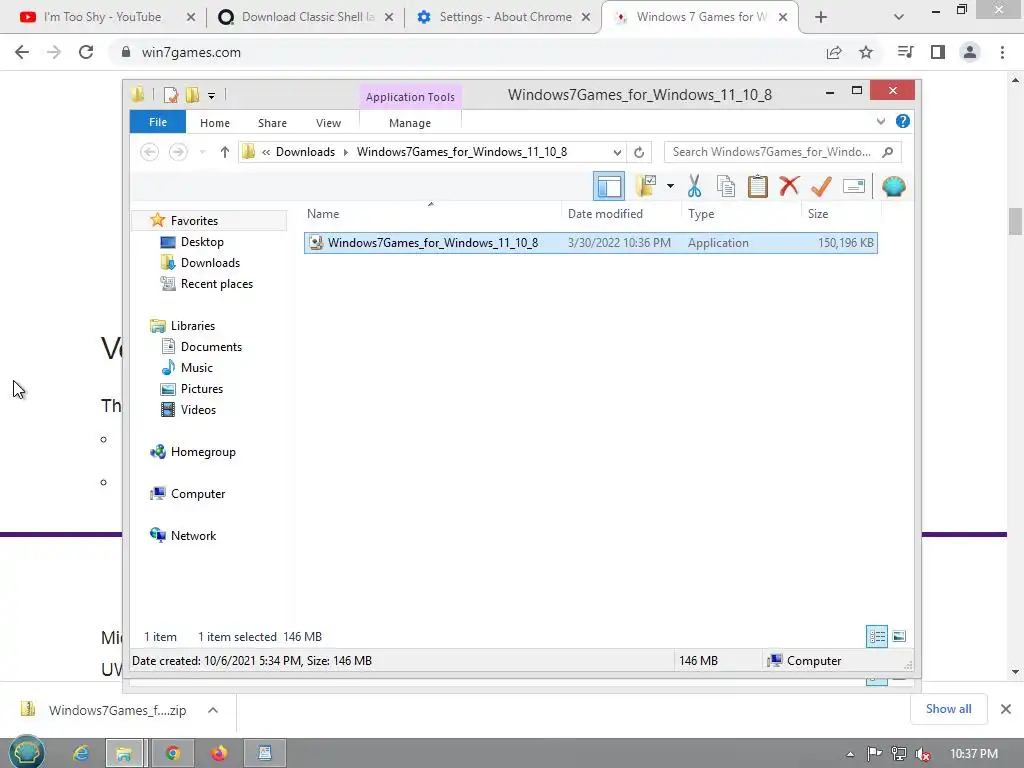This screenshot has height=768, width=1024.
Task: Go forward in Explorer navigation
Action: 178,152
